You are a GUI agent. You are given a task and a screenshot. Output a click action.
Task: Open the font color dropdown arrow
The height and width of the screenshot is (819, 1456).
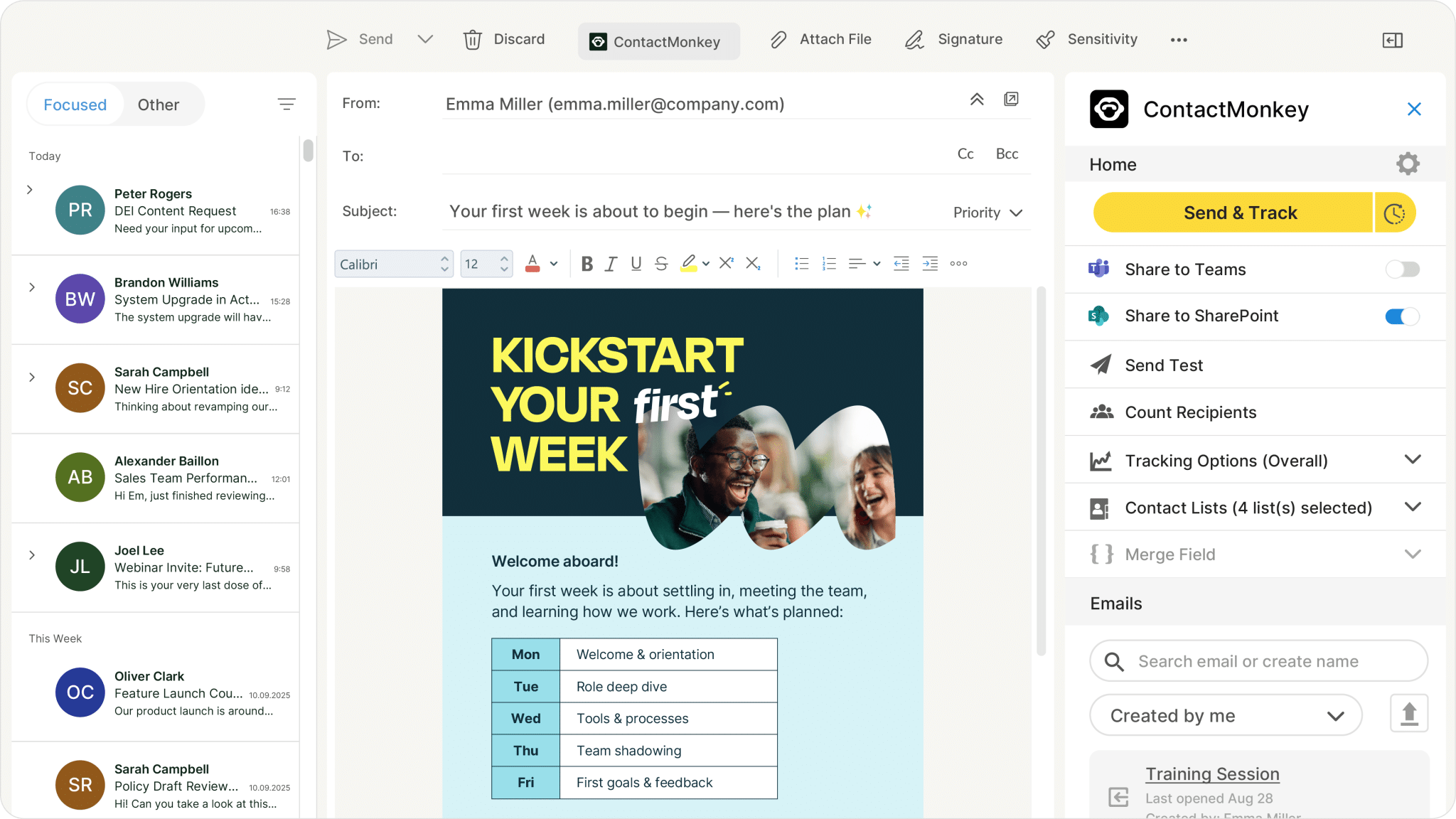[554, 264]
